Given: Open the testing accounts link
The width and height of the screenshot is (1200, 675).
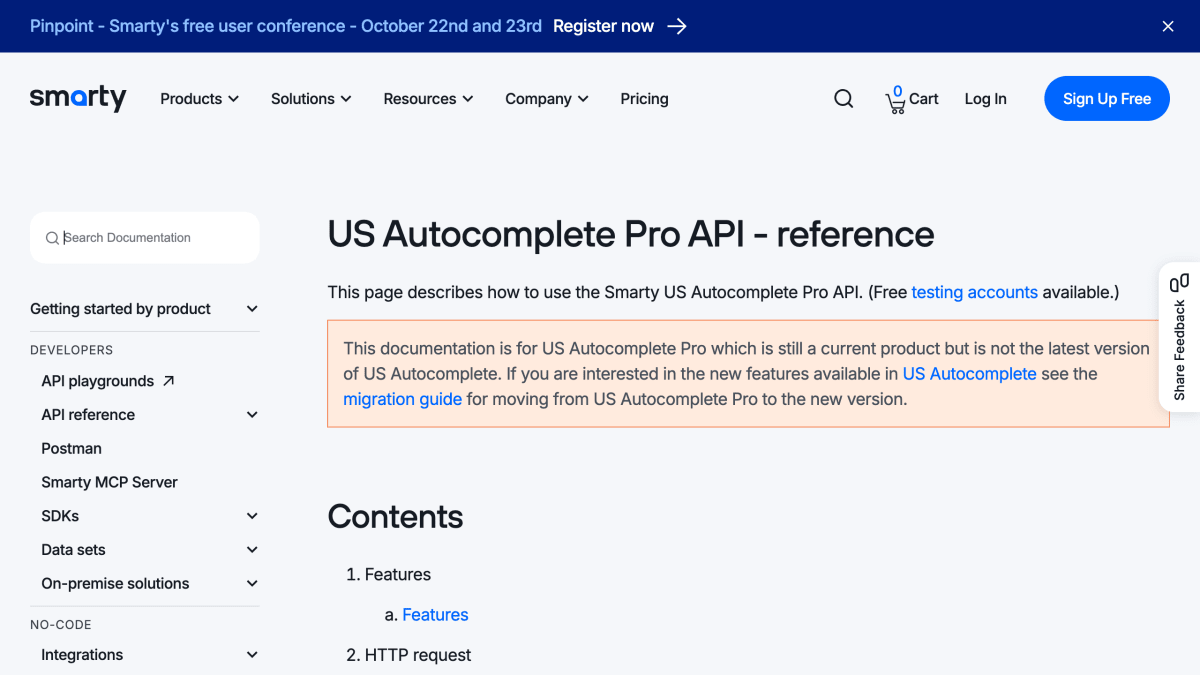Looking at the screenshot, I should point(974,293).
